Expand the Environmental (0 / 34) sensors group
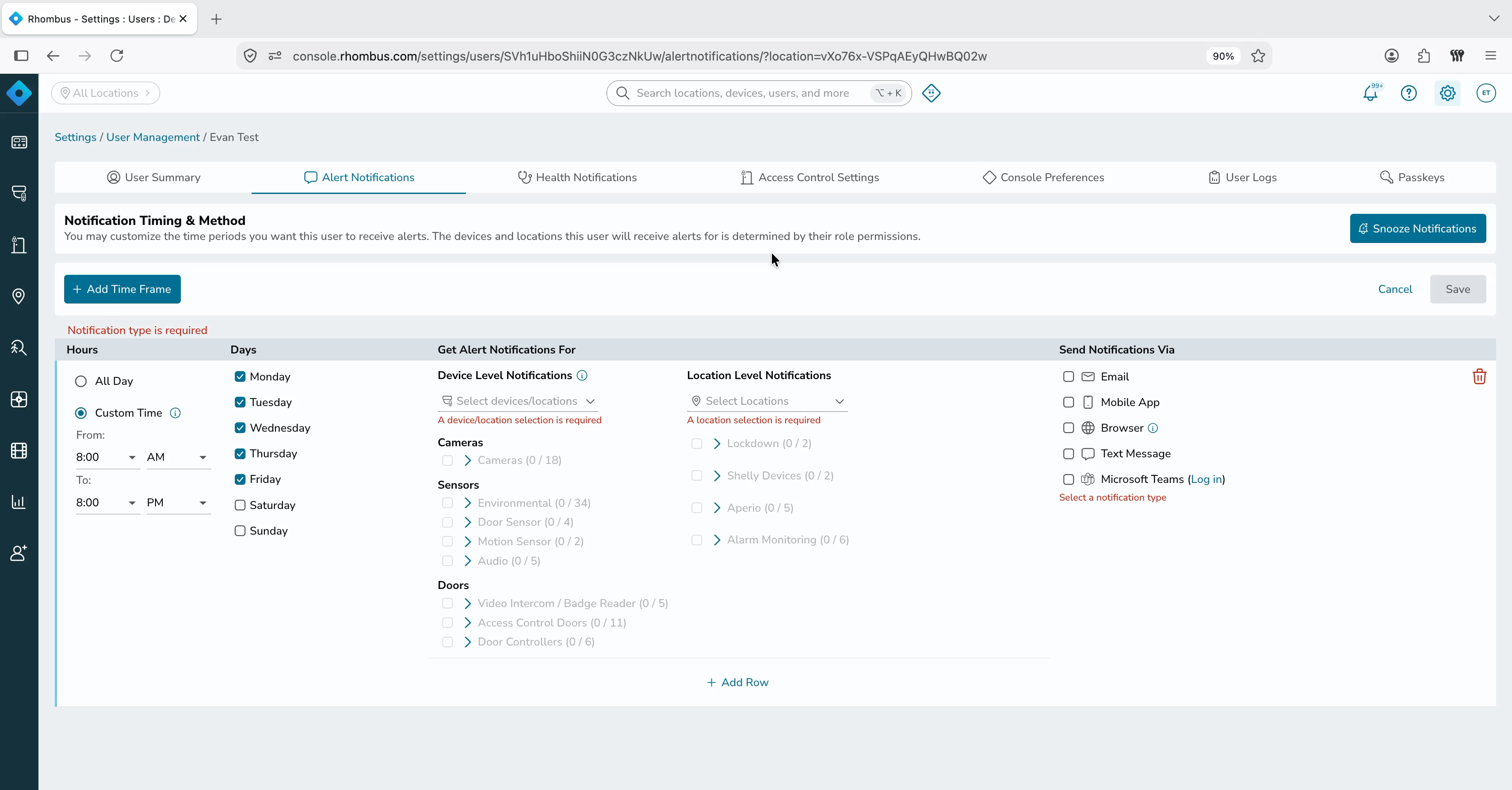The image size is (1512, 790). tap(468, 503)
